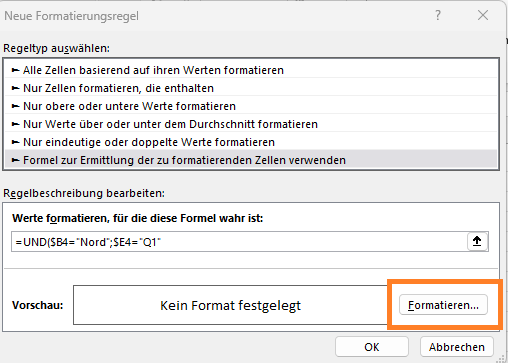Open help with the question mark icon
The height and width of the screenshot is (363, 508).
click(x=438, y=15)
